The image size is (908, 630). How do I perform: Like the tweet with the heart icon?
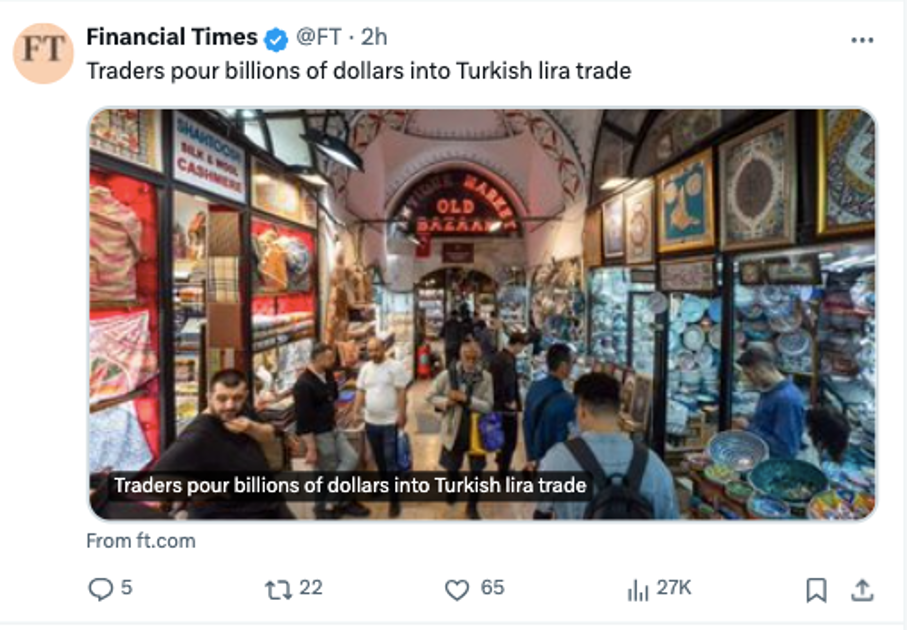[457, 590]
